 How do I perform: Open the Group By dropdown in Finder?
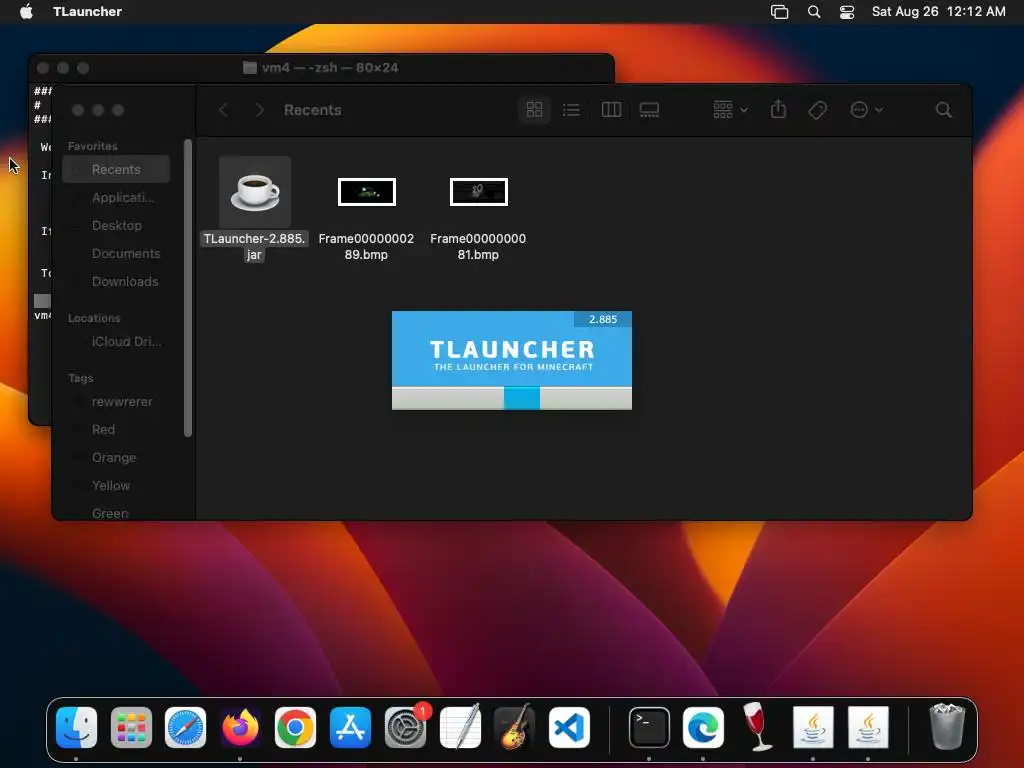pyautogui.click(x=730, y=110)
